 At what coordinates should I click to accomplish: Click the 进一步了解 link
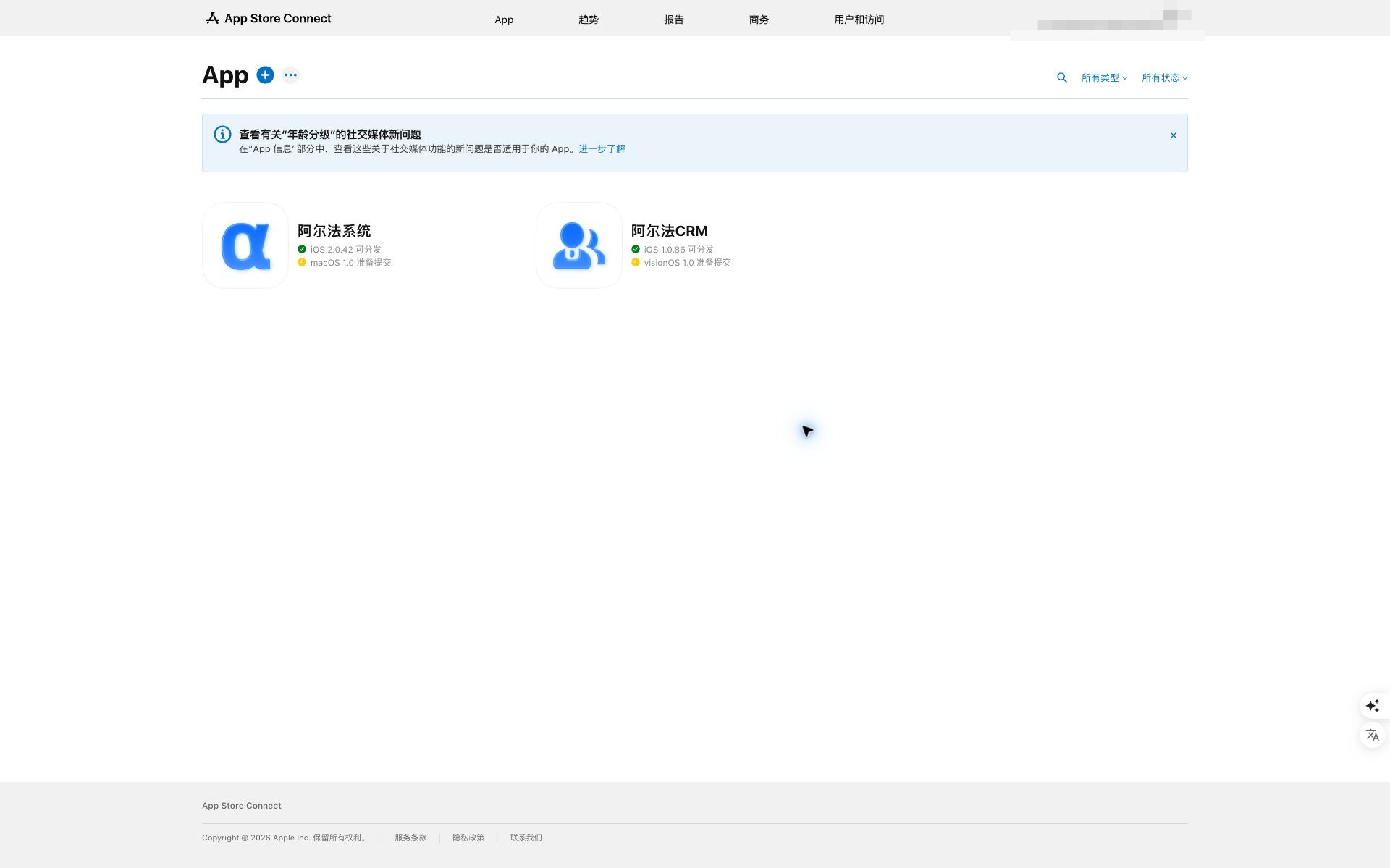pyautogui.click(x=602, y=149)
